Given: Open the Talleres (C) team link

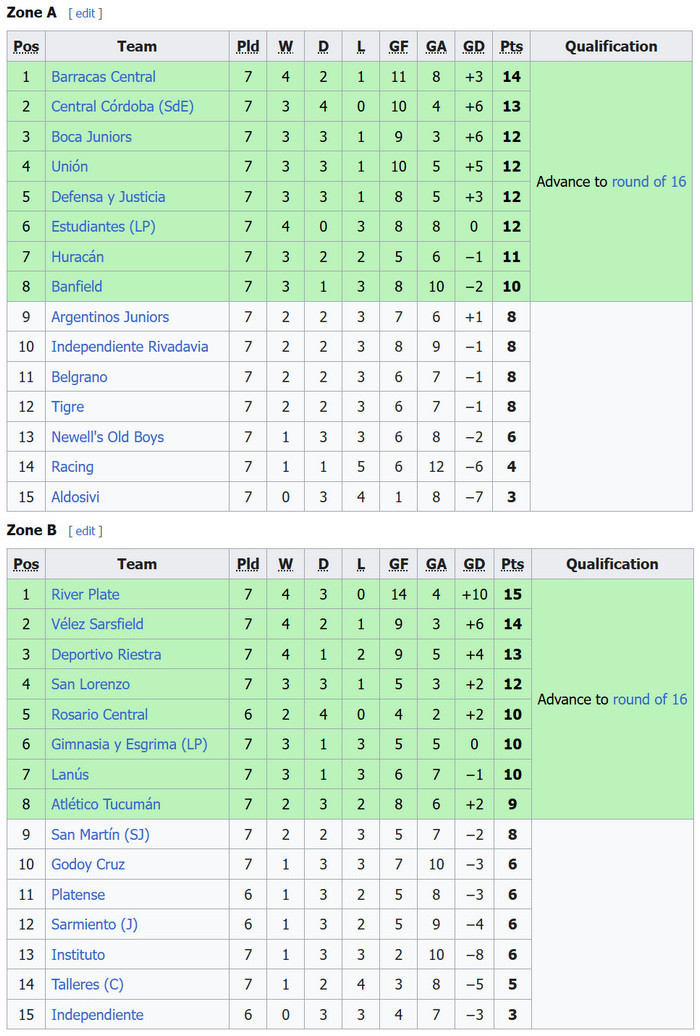Looking at the screenshot, I should coord(87,984).
